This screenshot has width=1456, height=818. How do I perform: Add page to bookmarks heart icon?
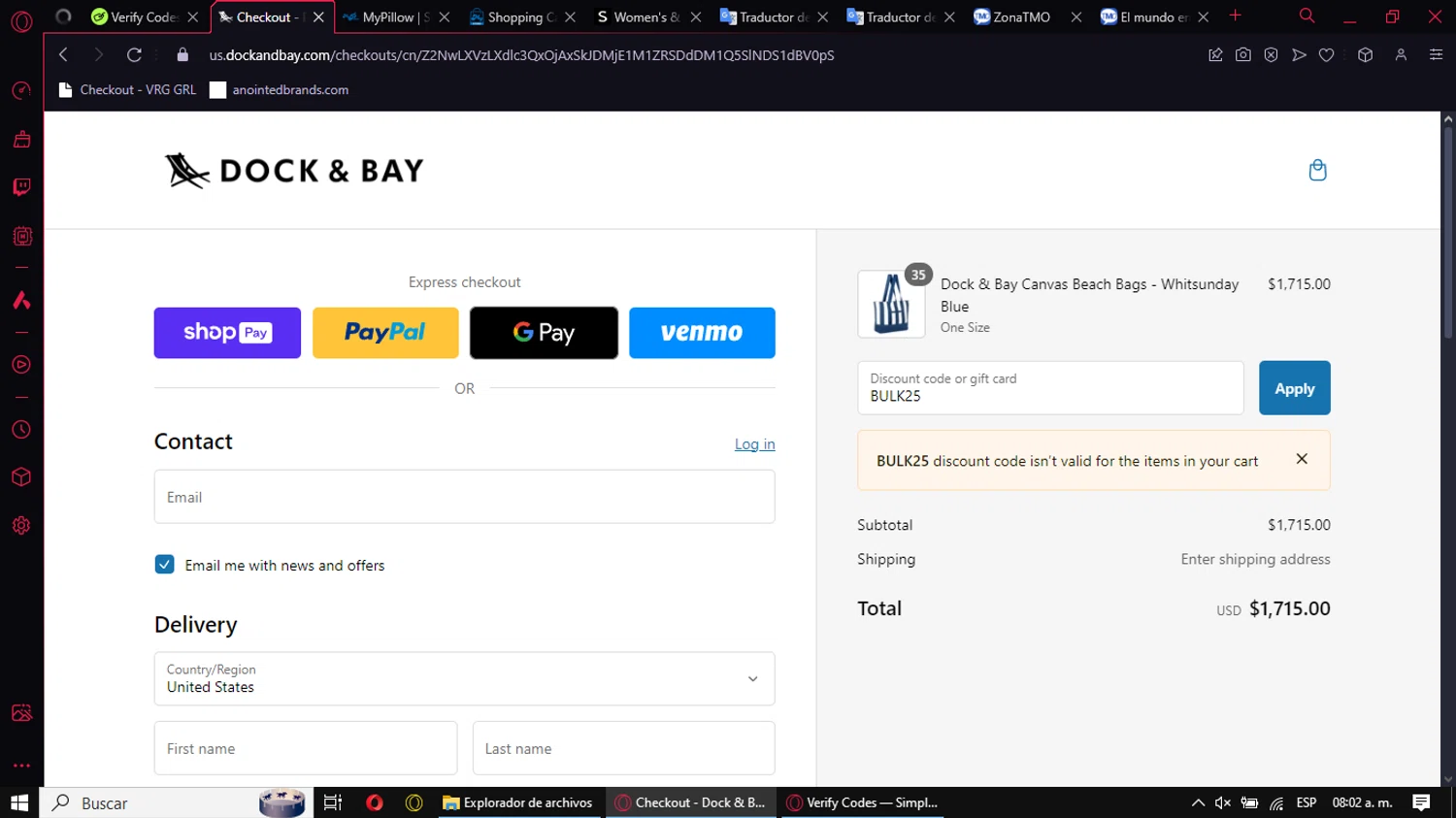pyautogui.click(x=1326, y=55)
